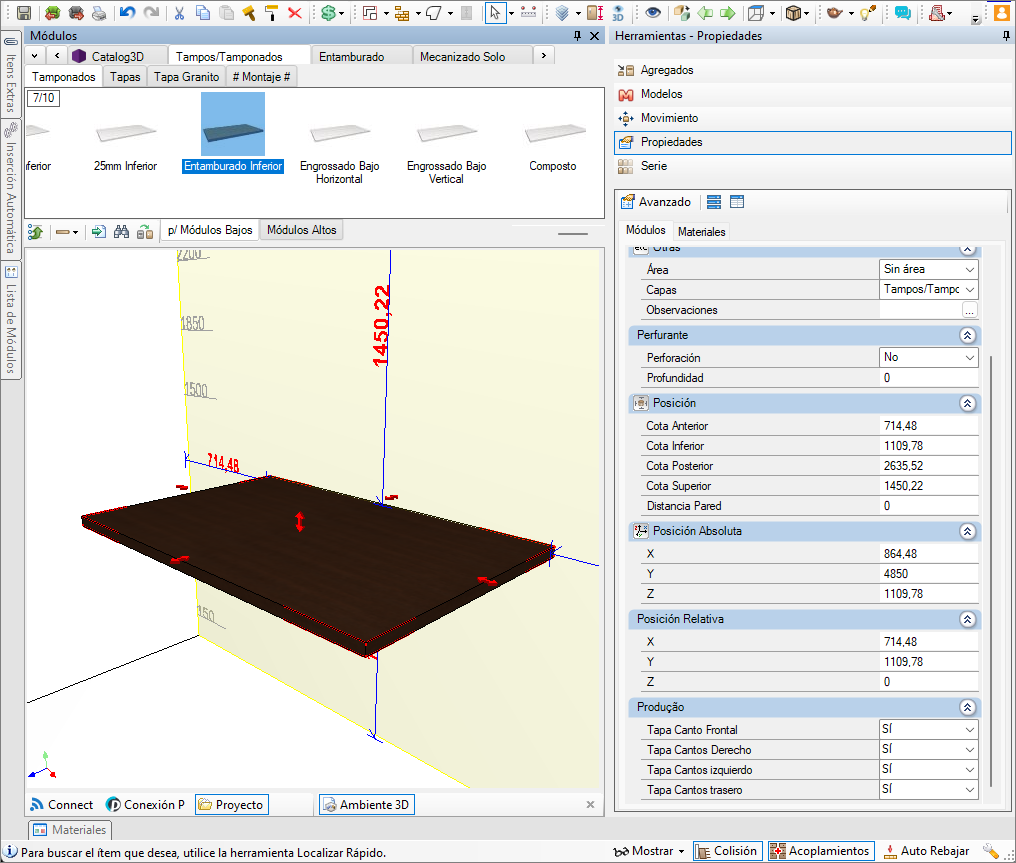Open the Lista de Módulos side tab
1016x863 pixels.
click(x=11, y=320)
